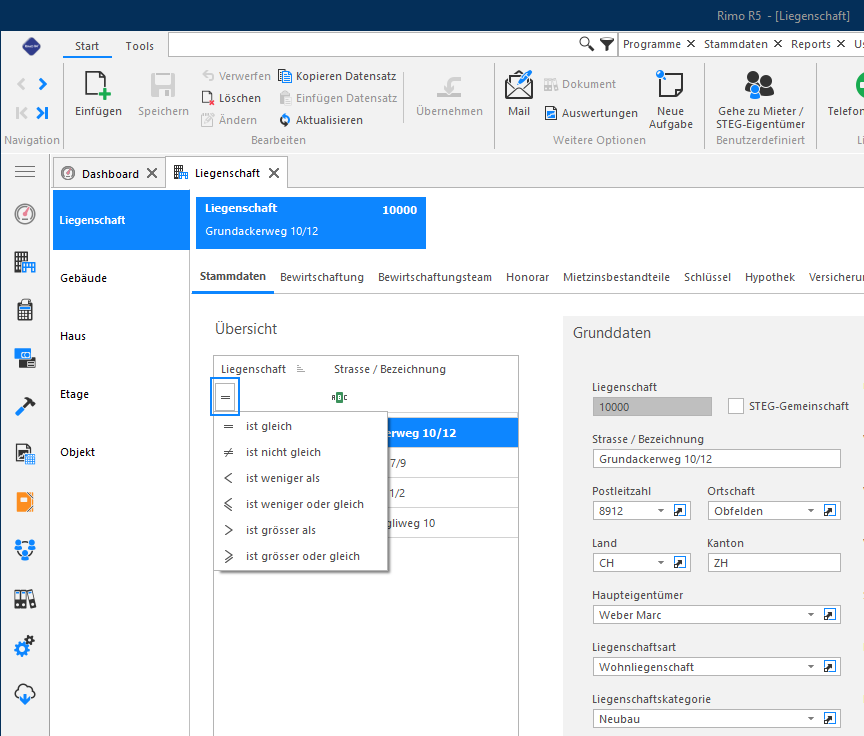Click the Strasse / Bezeichnung input field
The height and width of the screenshot is (736, 864).
click(716, 459)
